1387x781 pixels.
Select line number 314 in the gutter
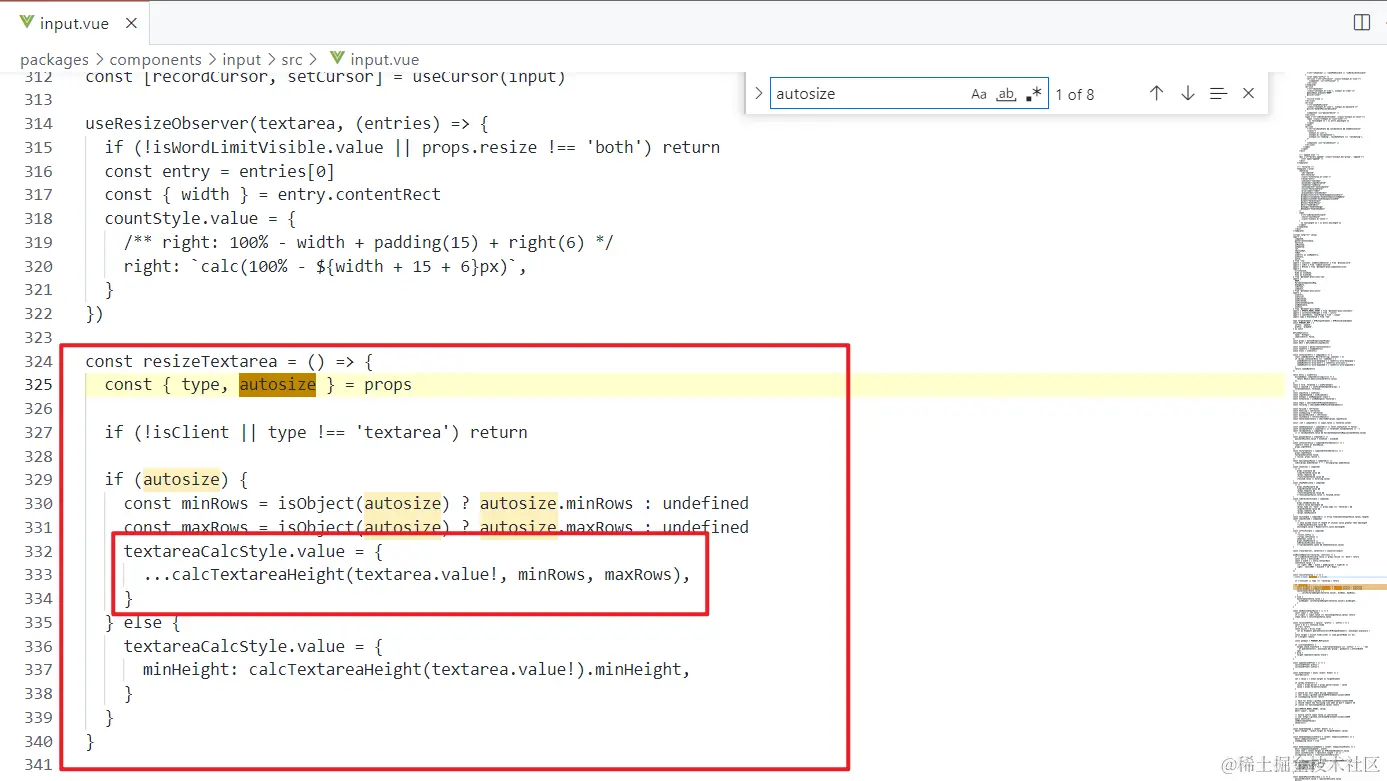coord(38,123)
